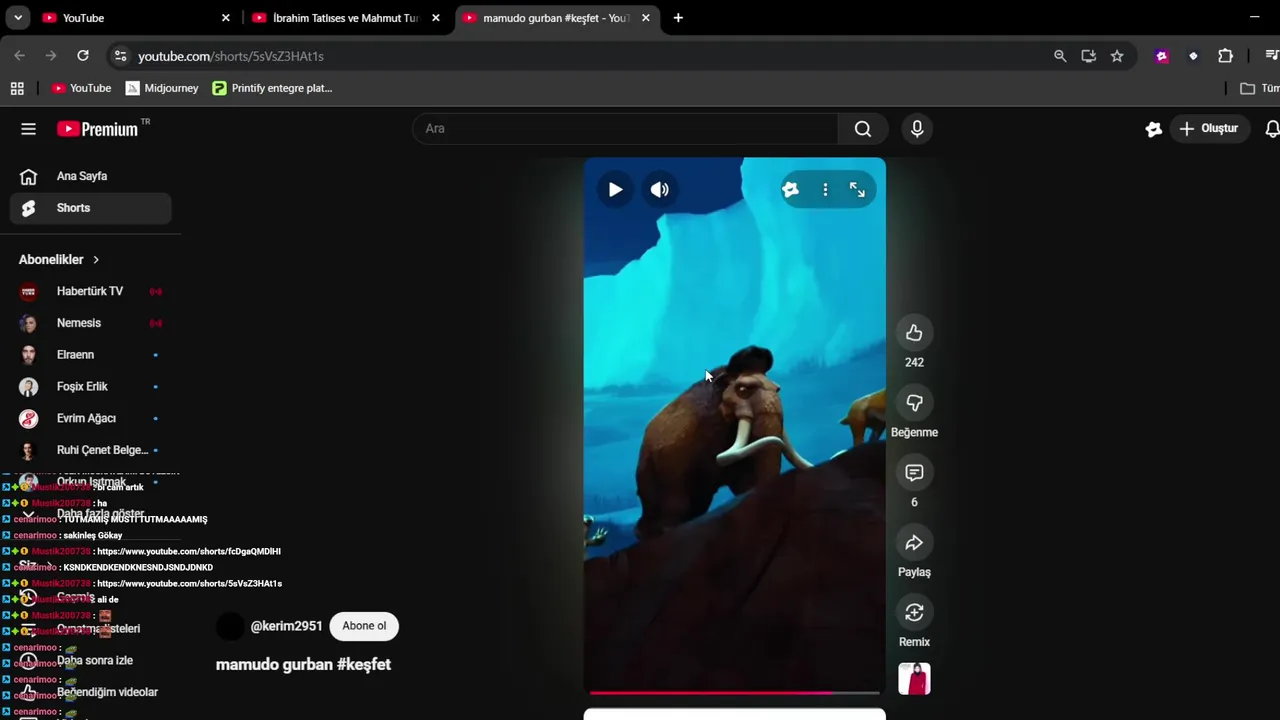Click the remix icon in player top bar
This screenshot has height=720, width=1280.
(791, 189)
